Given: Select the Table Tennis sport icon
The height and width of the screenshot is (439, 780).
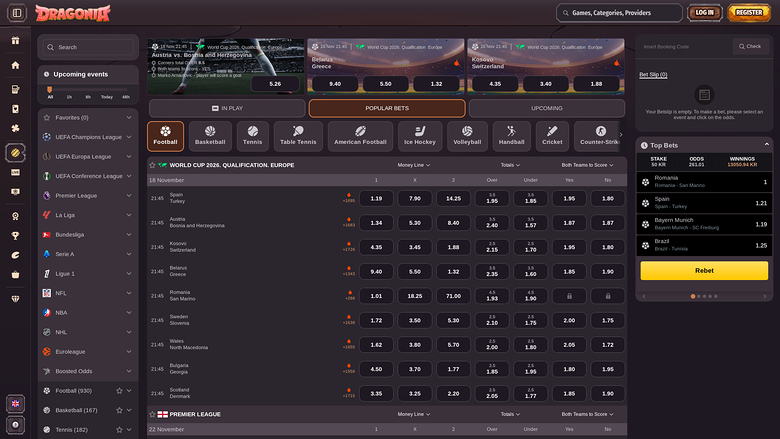Looking at the screenshot, I should coord(298,136).
